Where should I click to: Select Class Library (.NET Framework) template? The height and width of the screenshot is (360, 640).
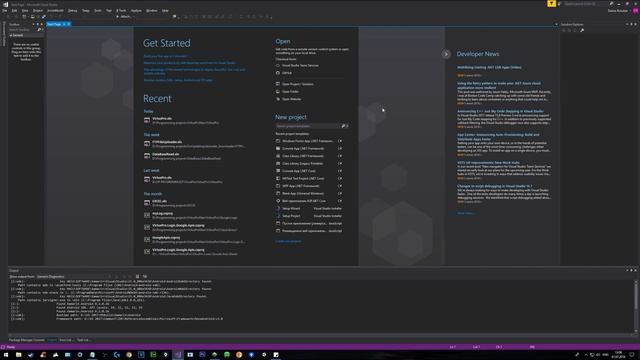tap(309, 156)
